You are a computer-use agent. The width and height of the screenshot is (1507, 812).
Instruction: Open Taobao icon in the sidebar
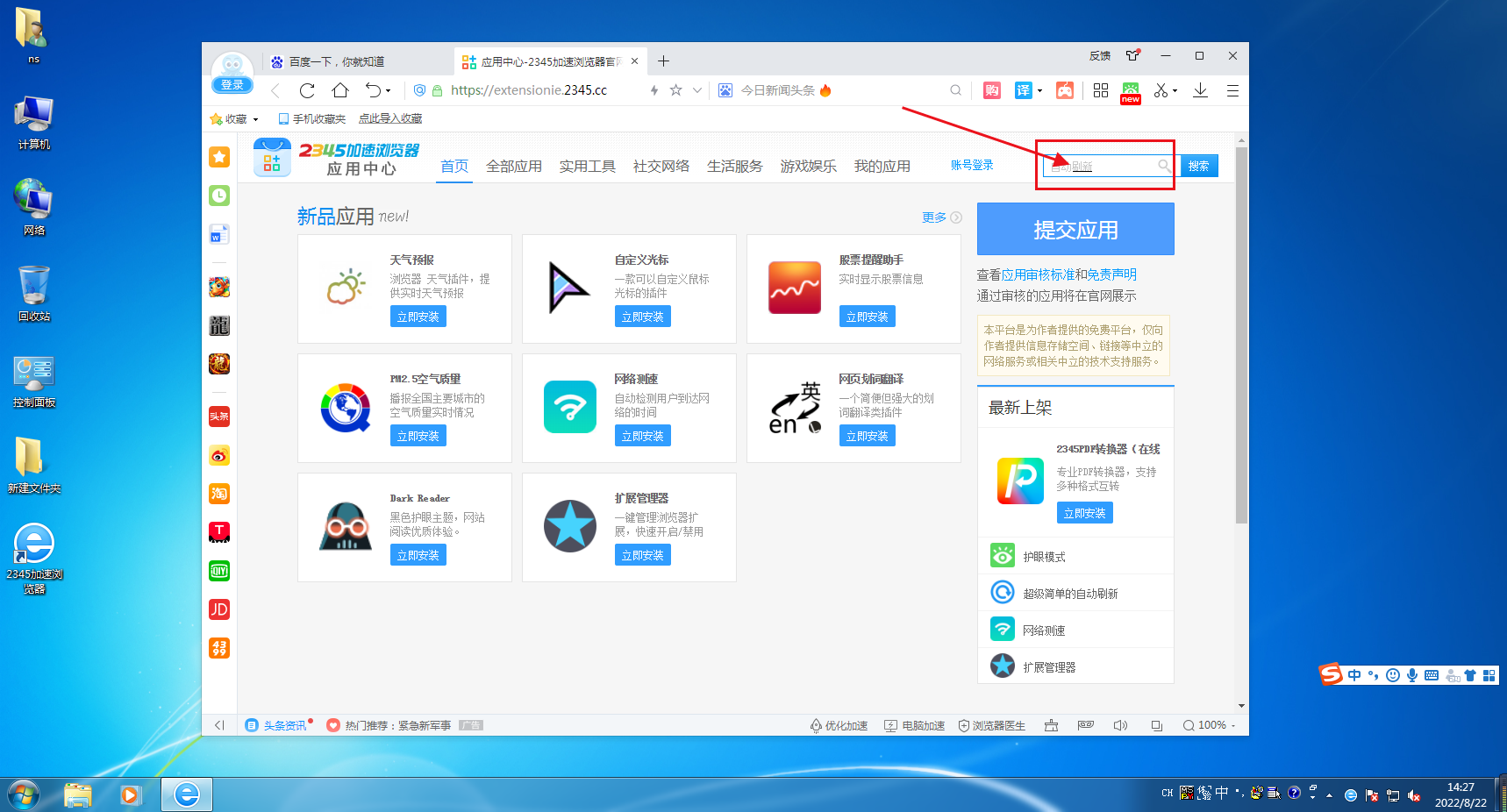point(219,494)
